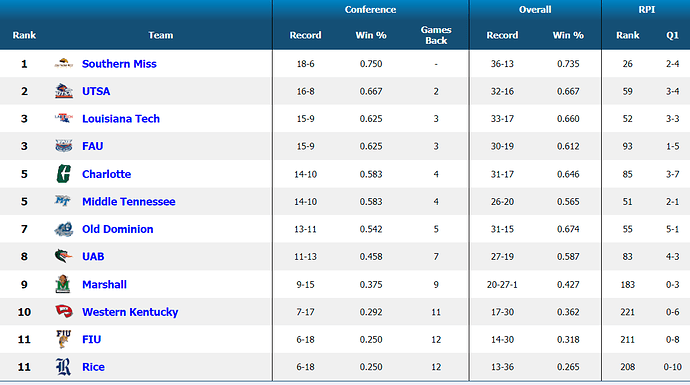The width and height of the screenshot is (690, 385).
Task: Open the Western Kentucky team link
Action: pyautogui.click(x=130, y=312)
